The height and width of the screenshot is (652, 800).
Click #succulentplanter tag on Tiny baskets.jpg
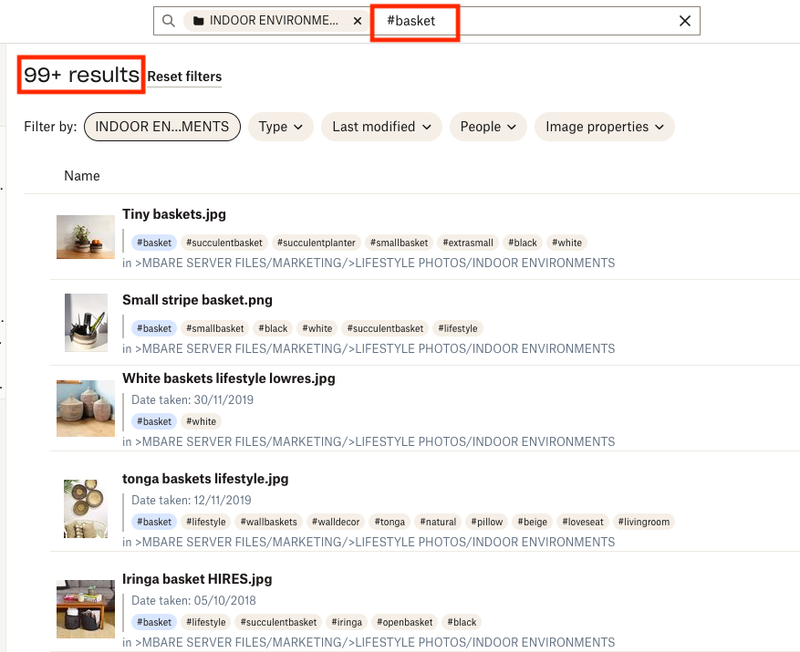click(x=316, y=243)
